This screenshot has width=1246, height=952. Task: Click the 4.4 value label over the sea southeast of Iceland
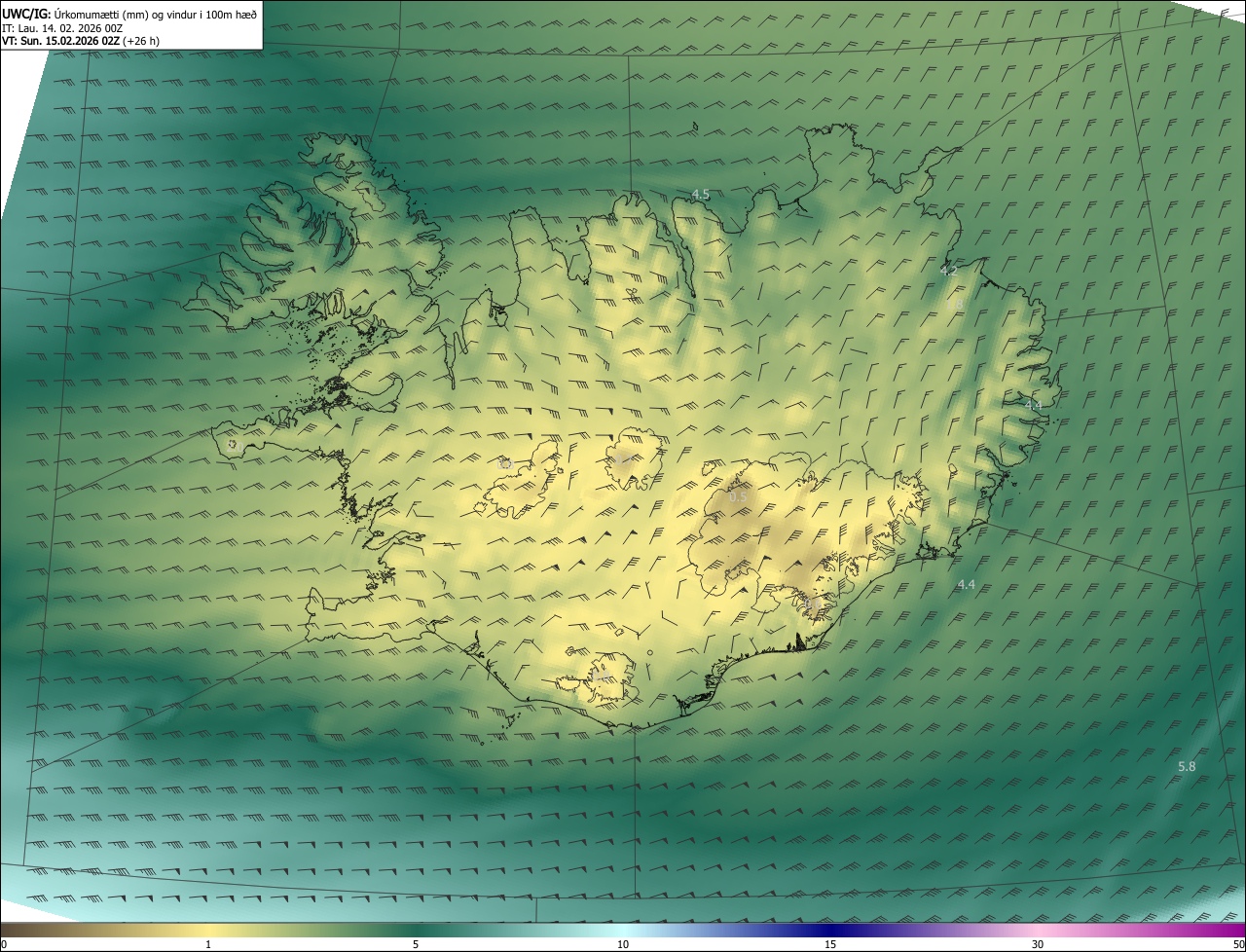click(966, 584)
